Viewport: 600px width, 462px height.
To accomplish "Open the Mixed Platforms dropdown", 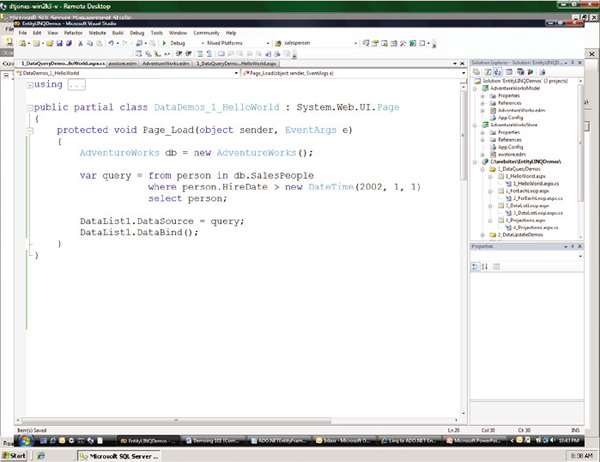I will (267, 43).
